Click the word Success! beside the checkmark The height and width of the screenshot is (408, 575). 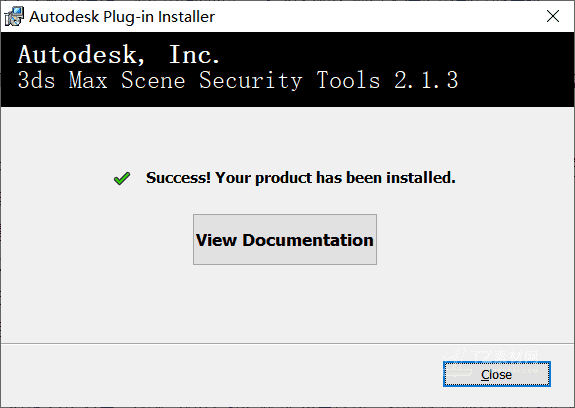click(x=178, y=178)
